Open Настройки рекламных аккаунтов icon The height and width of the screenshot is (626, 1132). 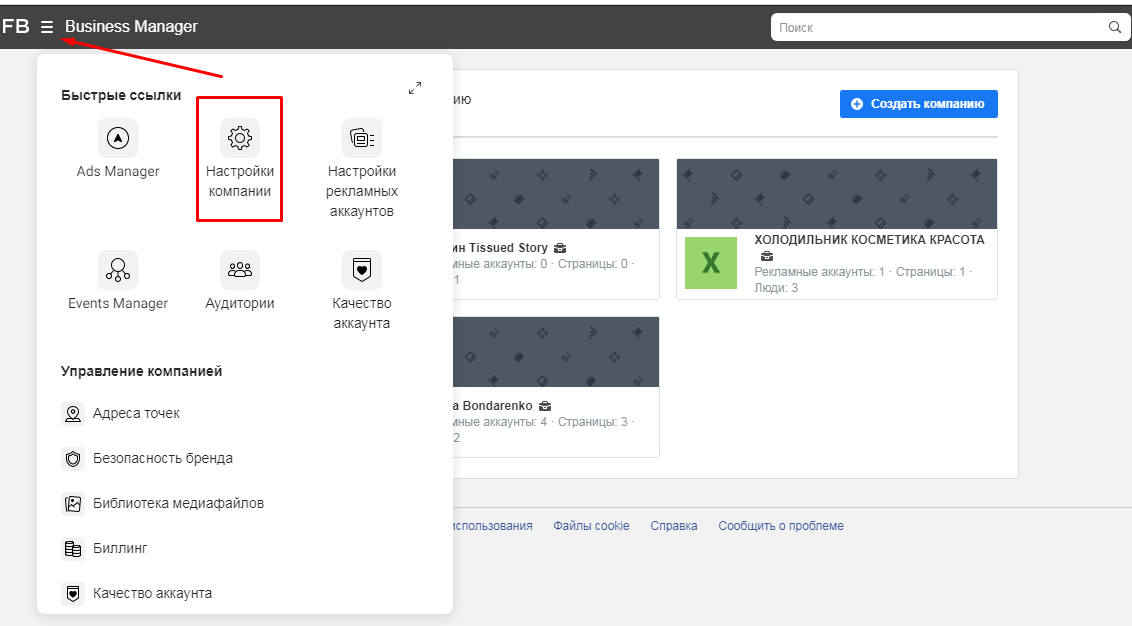click(362, 138)
